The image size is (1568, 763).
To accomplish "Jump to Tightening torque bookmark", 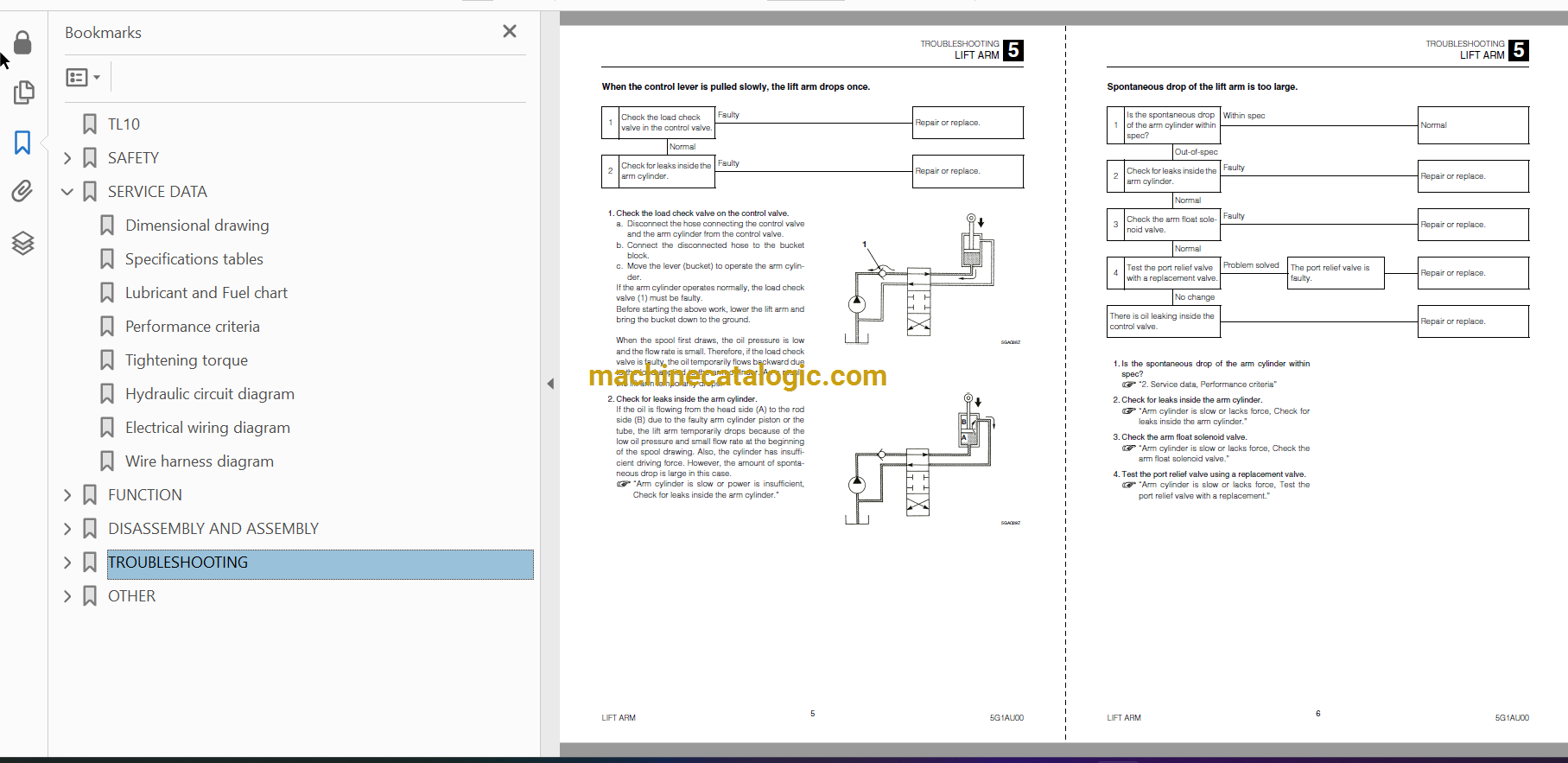I will (x=187, y=360).
